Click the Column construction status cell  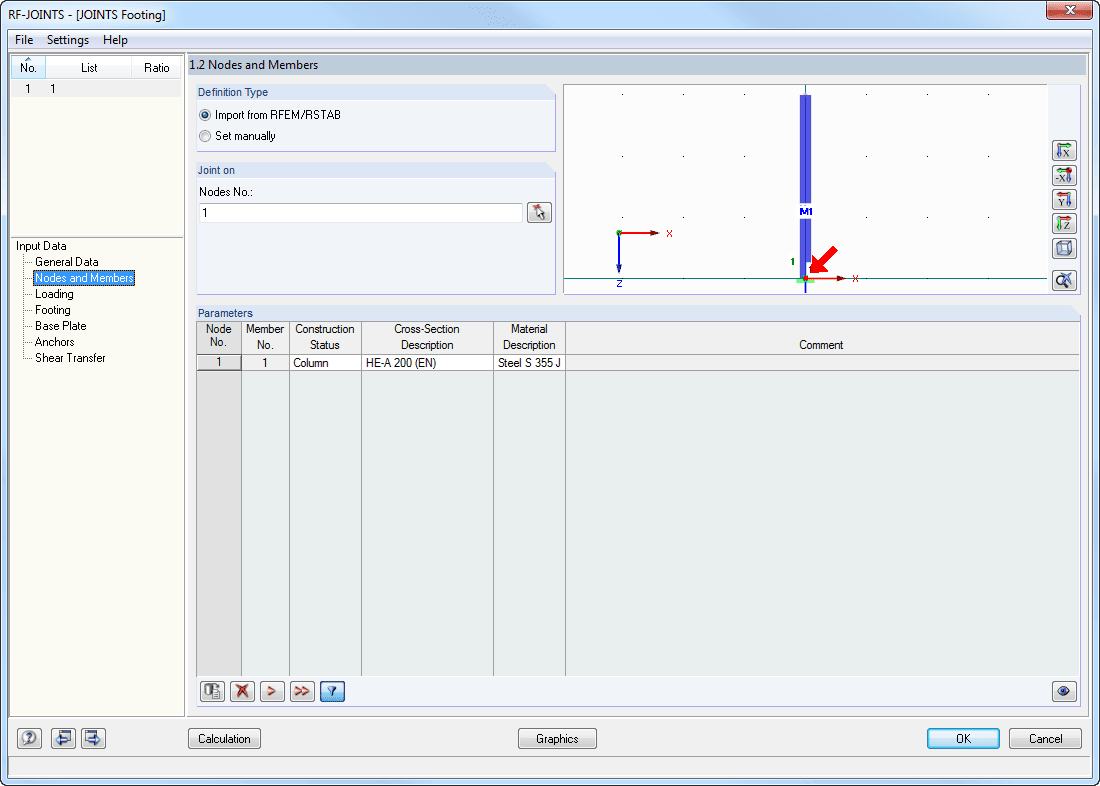click(x=325, y=363)
